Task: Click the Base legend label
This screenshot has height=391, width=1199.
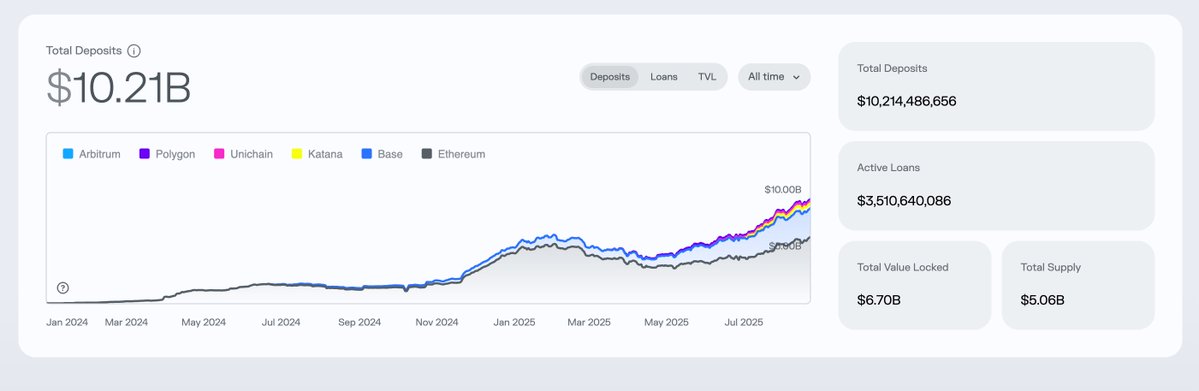Action: (x=390, y=155)
